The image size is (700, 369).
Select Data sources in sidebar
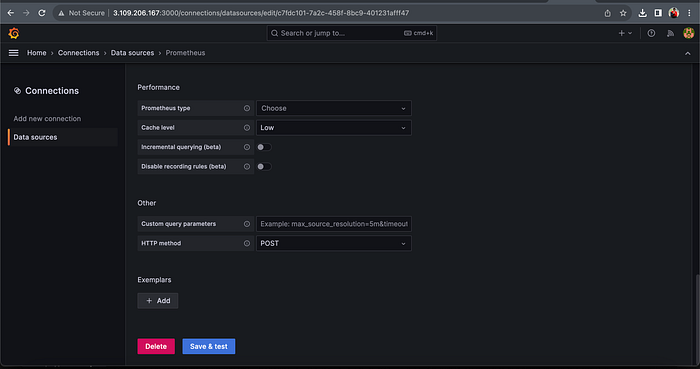(x=63, y=137)
